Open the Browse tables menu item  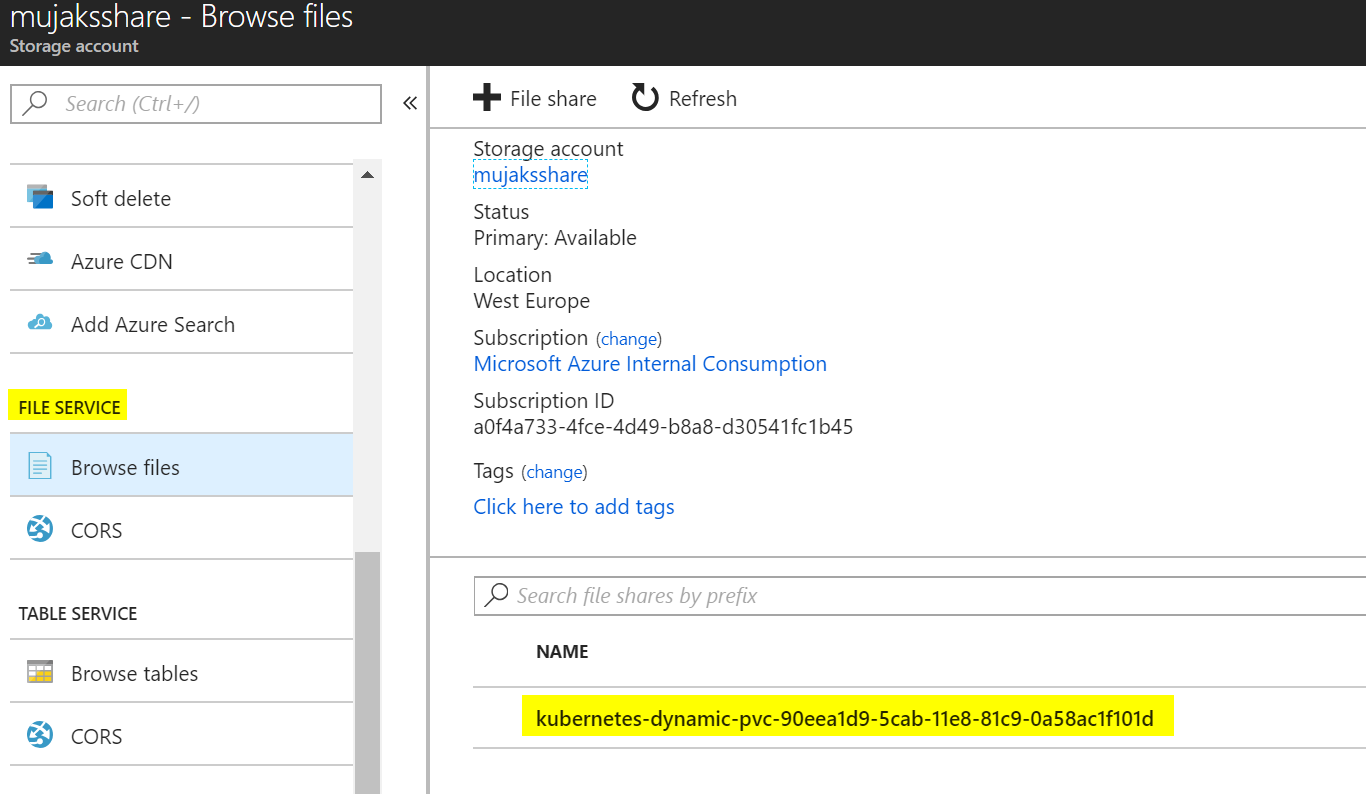pos(181,673)
